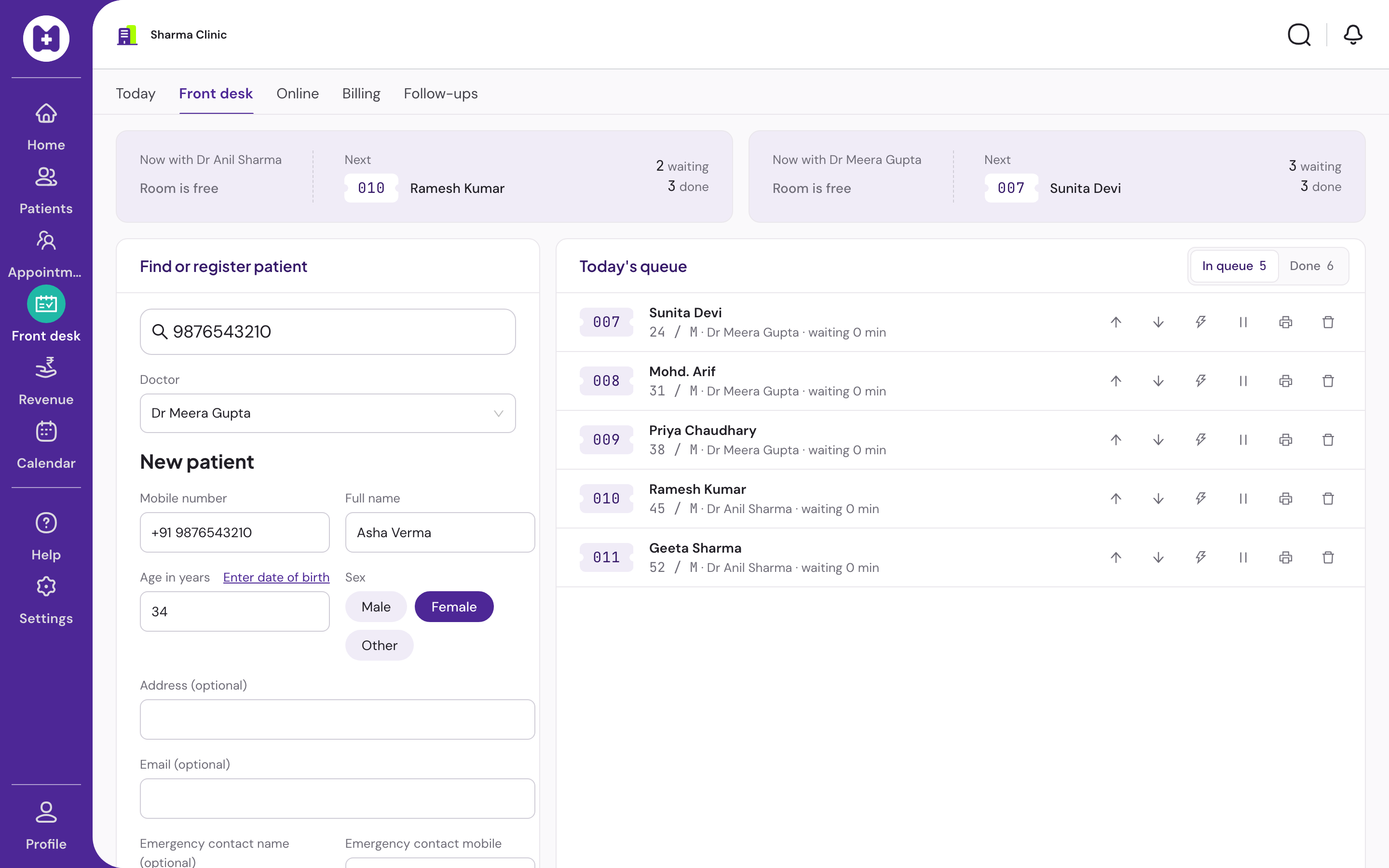Screen dimensions: 1389x868
Task: Open Sharma Clinic selector in header
Action: pos(172,34)
